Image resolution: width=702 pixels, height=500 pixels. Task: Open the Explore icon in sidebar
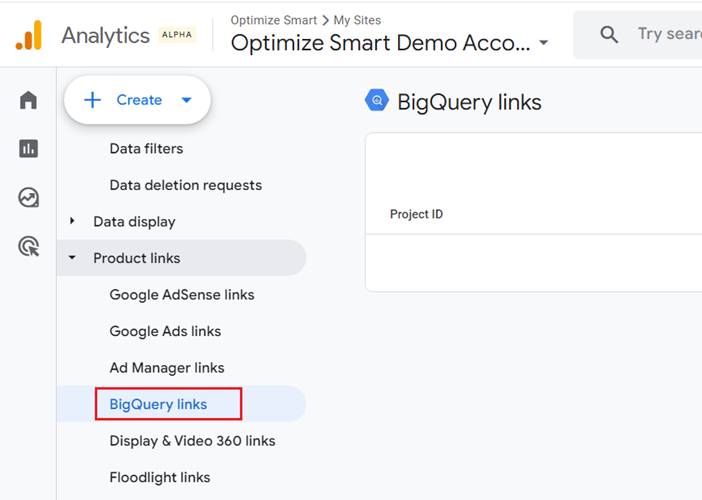click(x=29, y=197)
